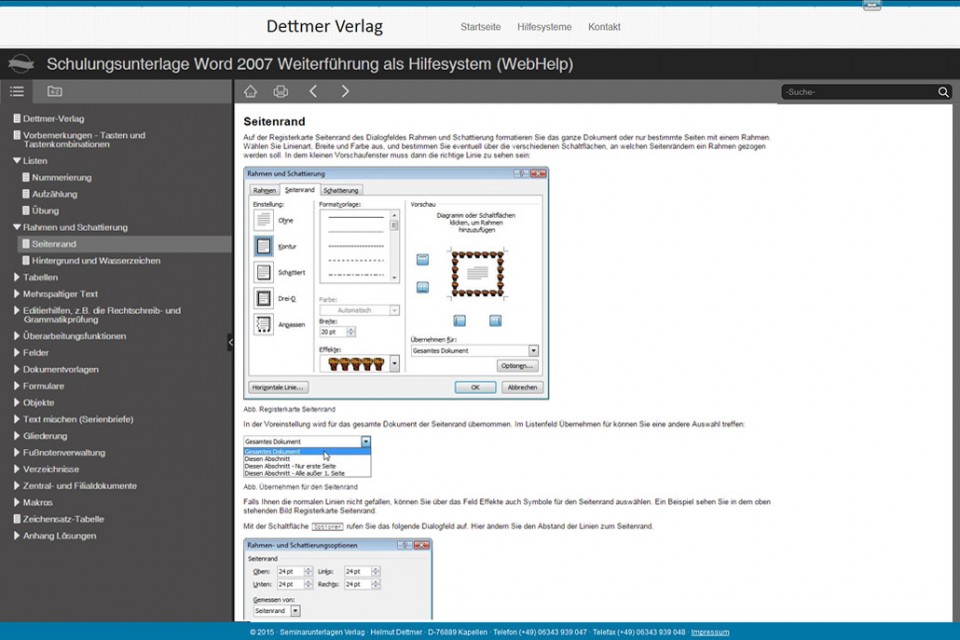Expand the Tabellen tree section
The width and height of the screenshot is (960, 640).
tap(17, 277)
